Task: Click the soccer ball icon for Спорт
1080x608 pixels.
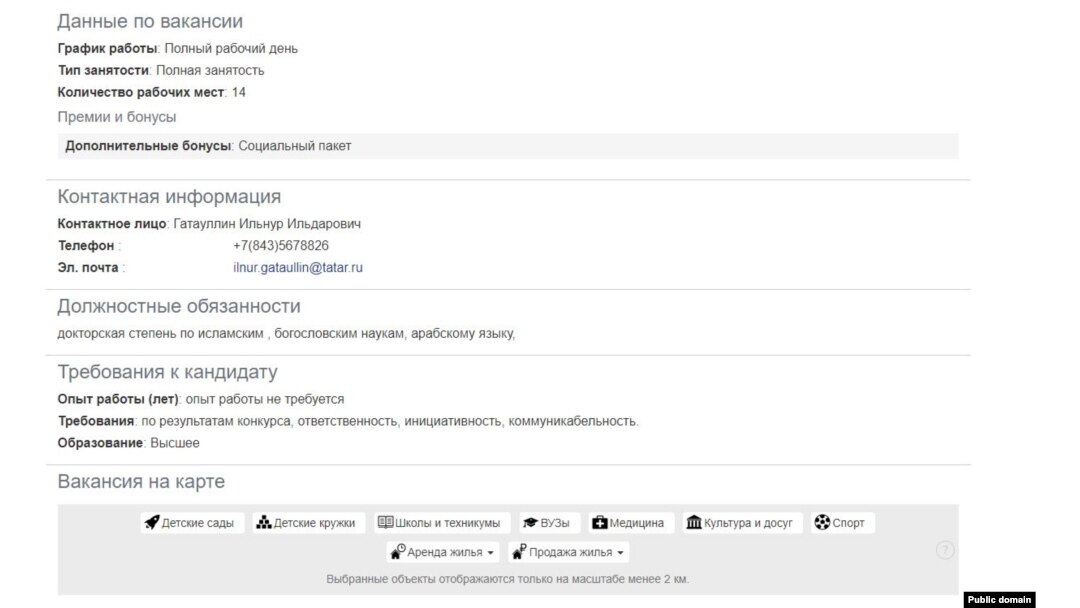Action: click(822, 523)
